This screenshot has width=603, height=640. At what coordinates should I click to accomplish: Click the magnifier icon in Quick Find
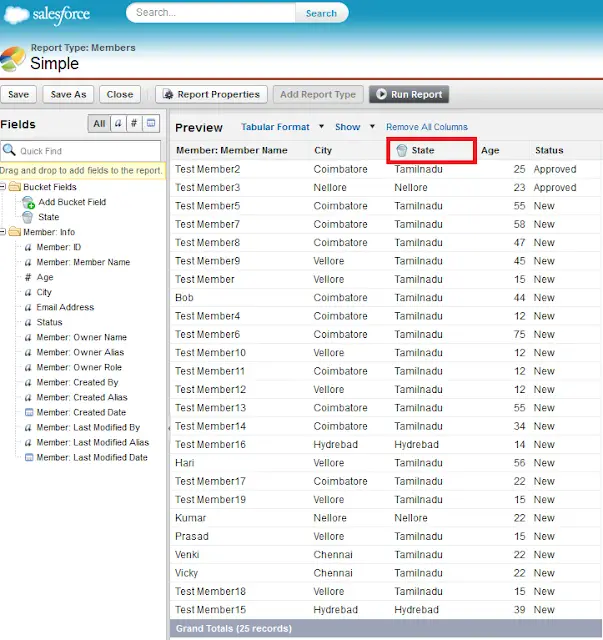9,150
